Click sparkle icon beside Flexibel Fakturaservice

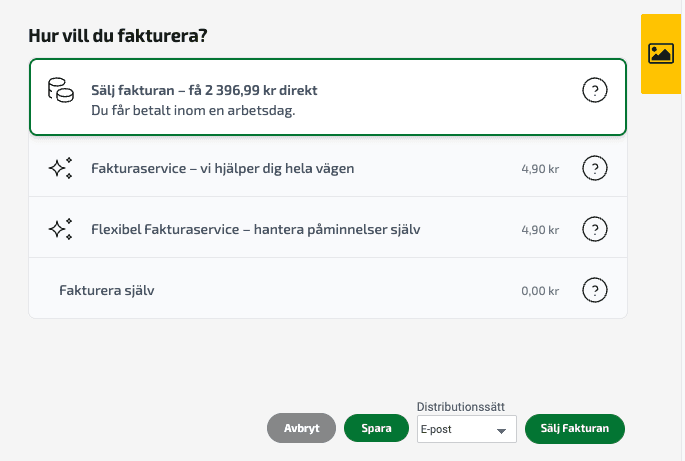(61, 229)
